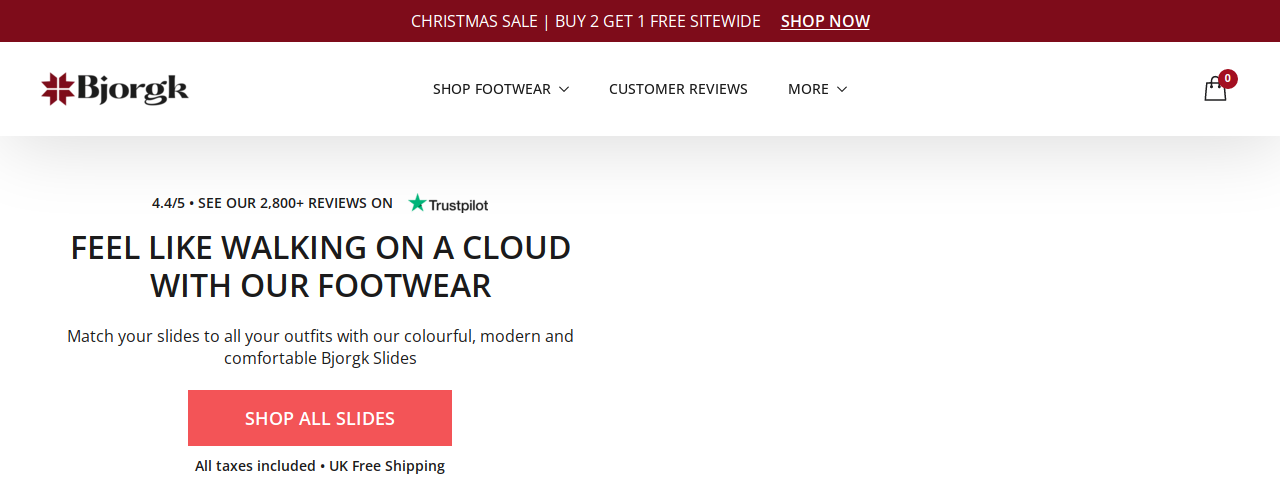The image size is (1280, 480).
Task: Click the Bjorgk snowflake logo emblem
Action: 58,89
